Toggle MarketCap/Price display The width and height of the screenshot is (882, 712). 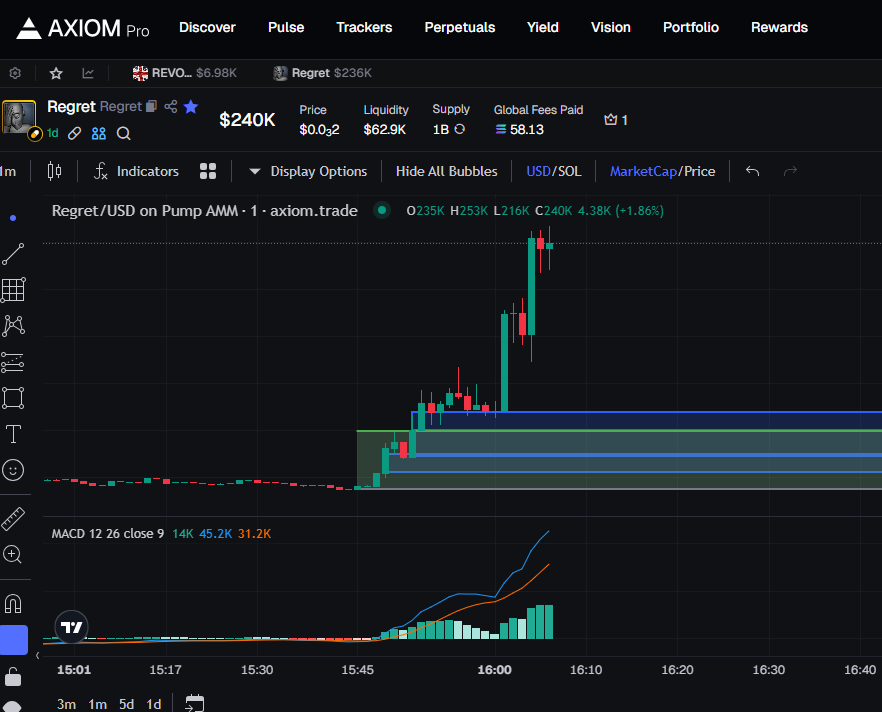pyautogui.click(x=663, y=171)
